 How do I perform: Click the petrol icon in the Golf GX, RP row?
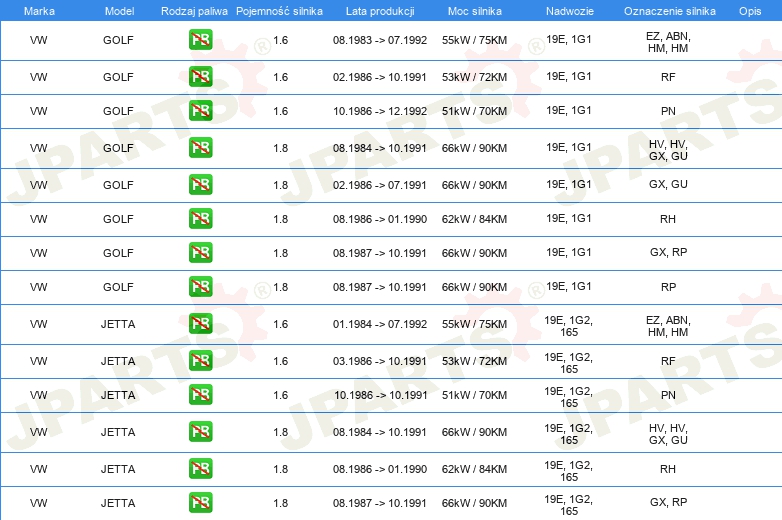(x=200, y=252)
